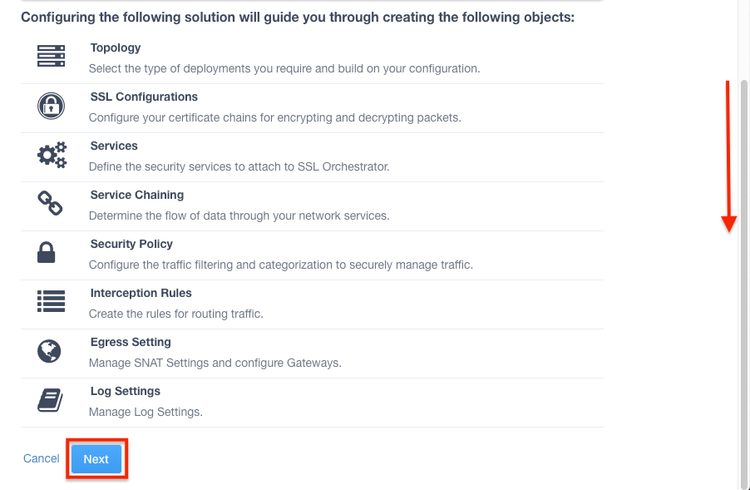Select the Services heading

[114, 146]
